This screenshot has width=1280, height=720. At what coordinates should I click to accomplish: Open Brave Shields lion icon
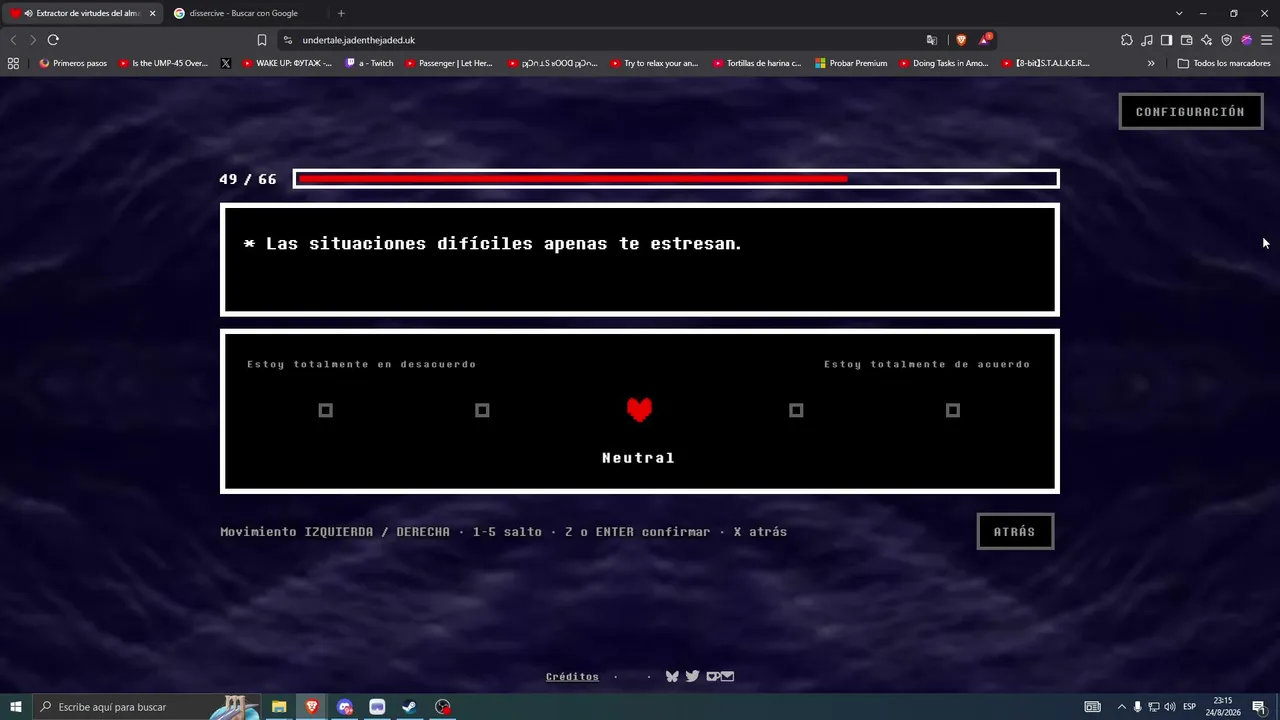point(961,40)
